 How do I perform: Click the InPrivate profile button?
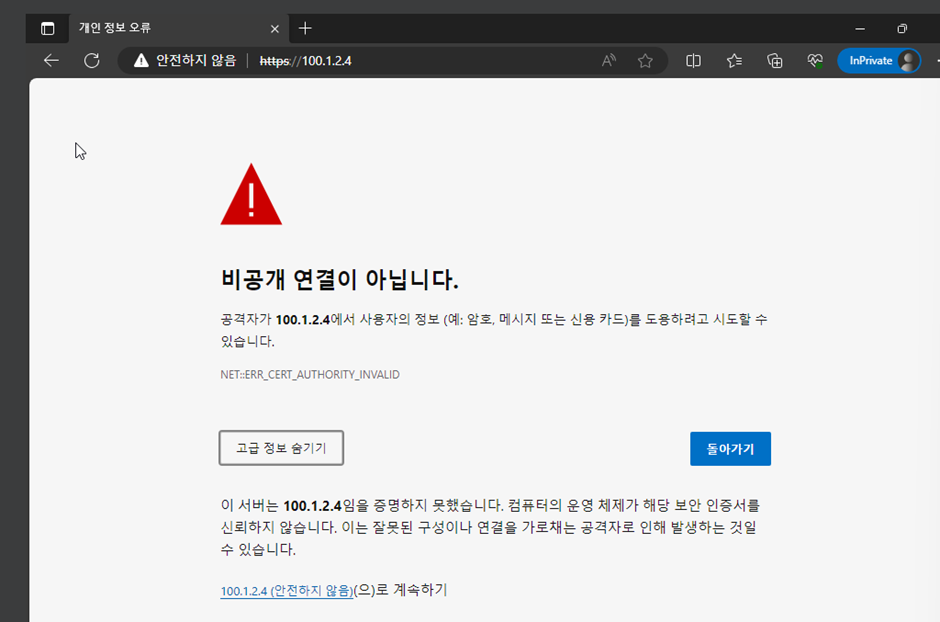(879, 61)
